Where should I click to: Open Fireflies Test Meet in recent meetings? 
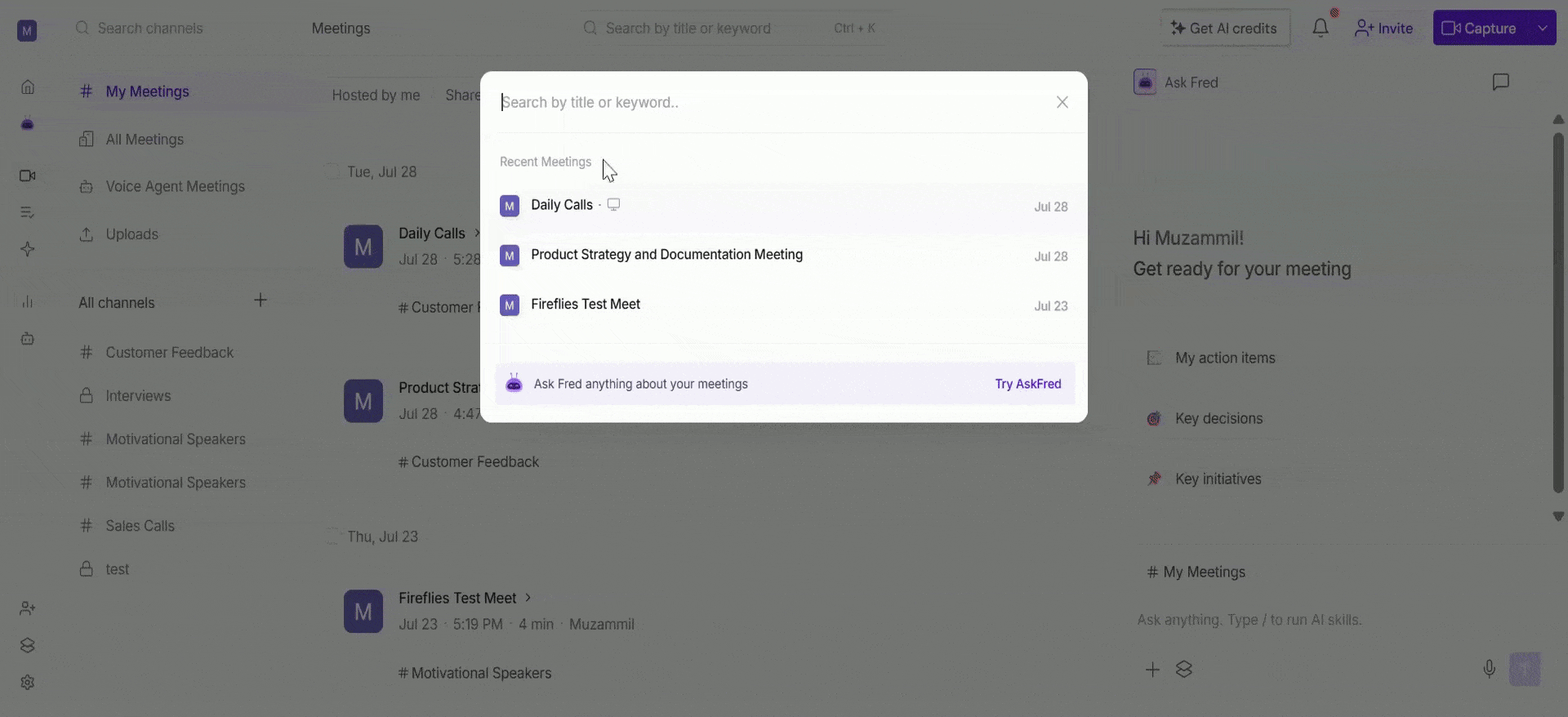tap(783, 305)
